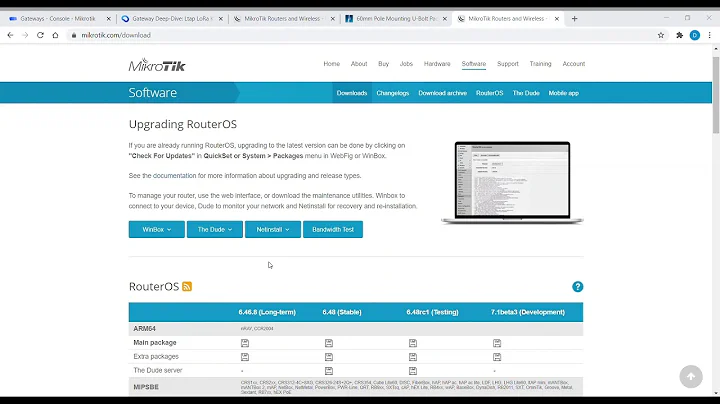Close the 60mm Pole Mounting tab
Screen dimensions: 720x404
444,19
